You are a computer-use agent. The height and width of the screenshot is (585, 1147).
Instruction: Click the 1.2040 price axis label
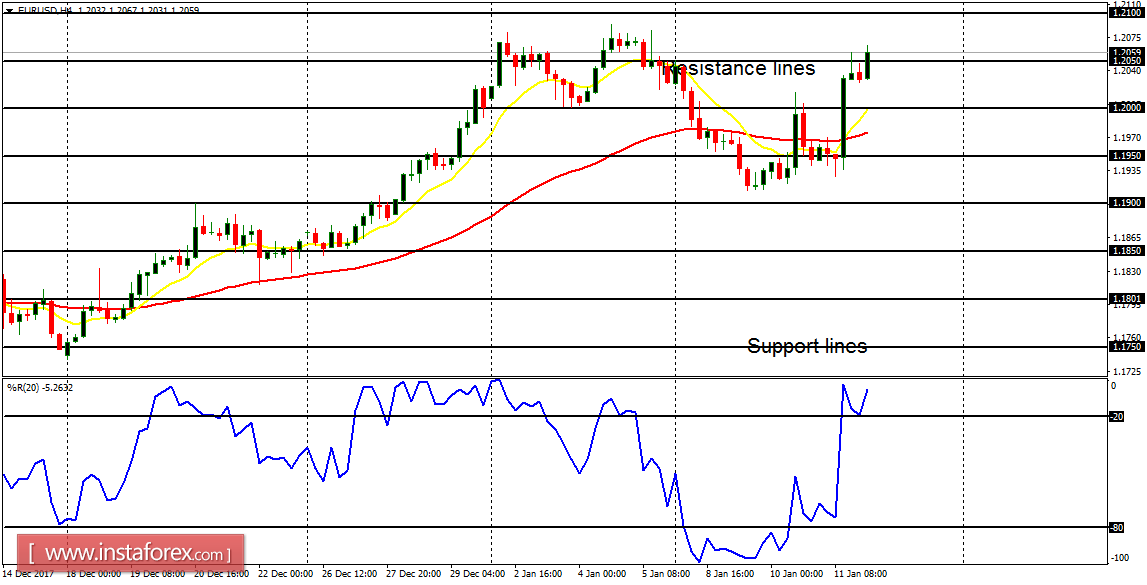[x=1127, y=71]
